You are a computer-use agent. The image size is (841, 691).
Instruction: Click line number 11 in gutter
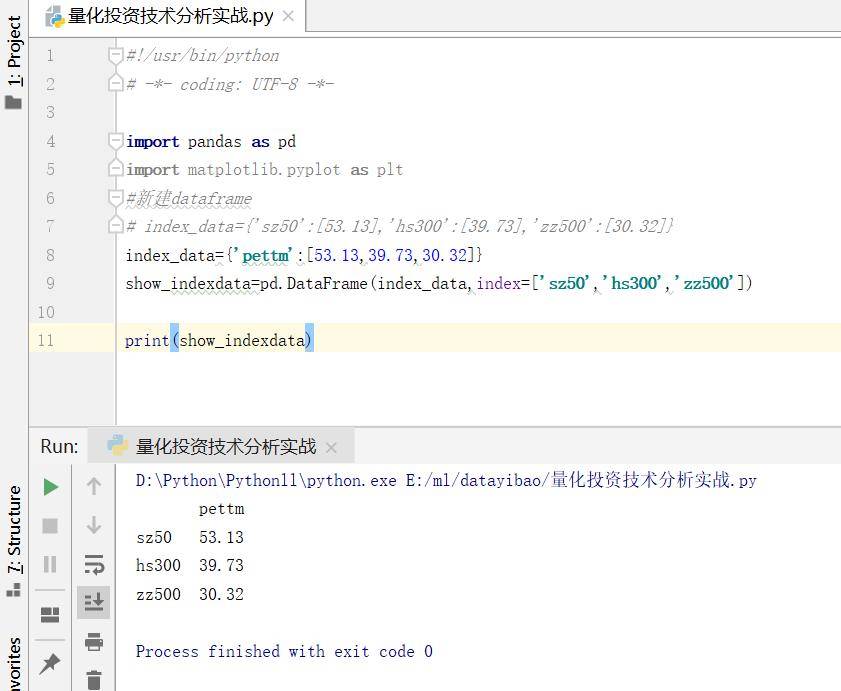coord(46,340)
